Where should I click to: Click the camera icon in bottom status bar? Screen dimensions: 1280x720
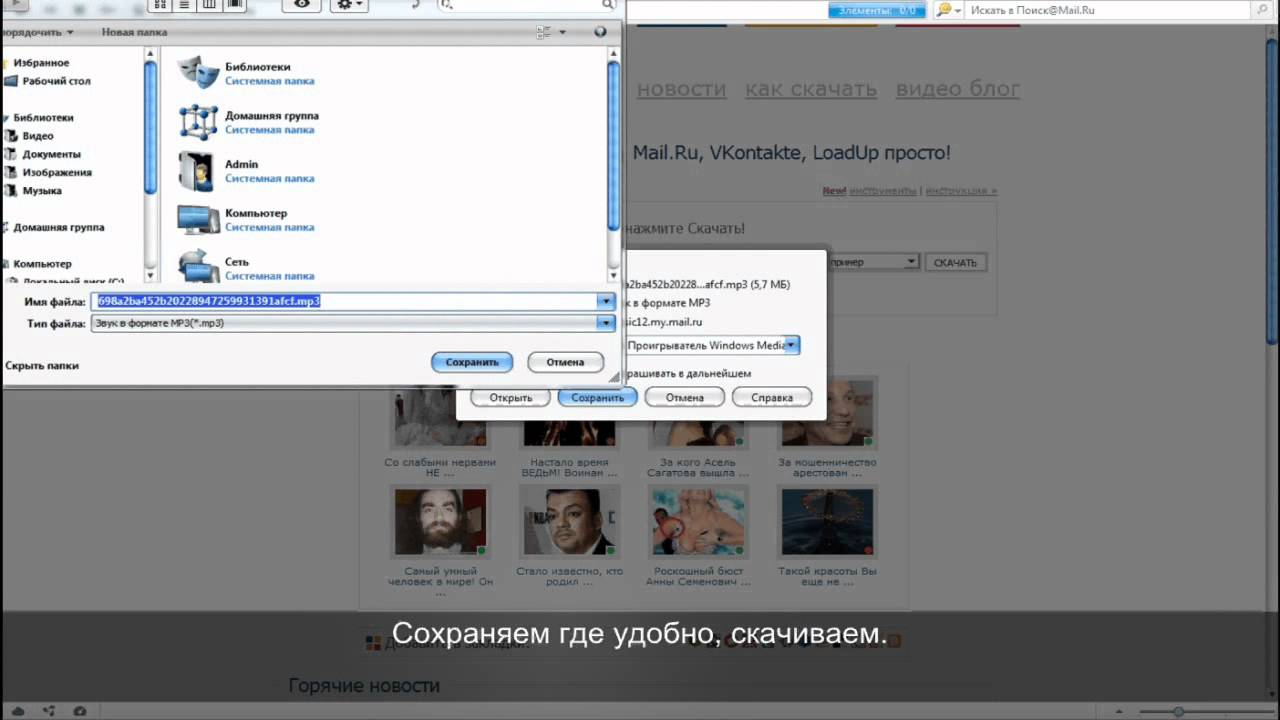80,711
